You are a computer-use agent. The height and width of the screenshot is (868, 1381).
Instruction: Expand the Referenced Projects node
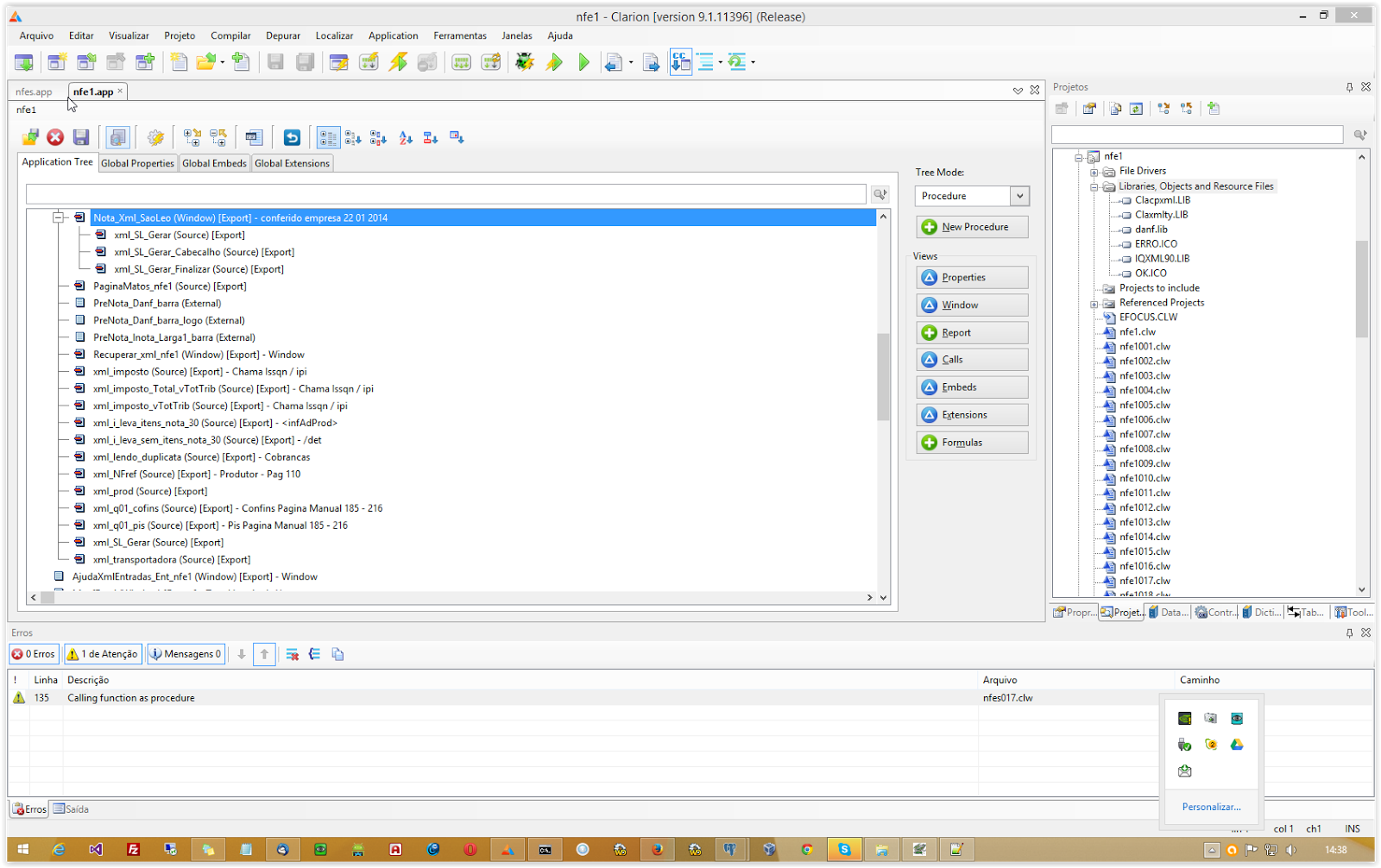[1094, 303]
